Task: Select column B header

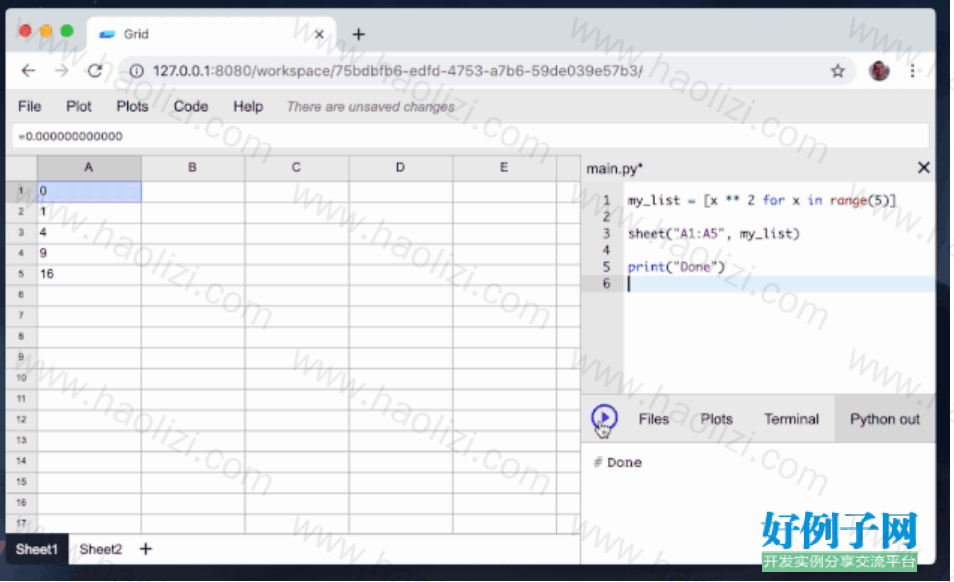Action: [x=193, y=167]
